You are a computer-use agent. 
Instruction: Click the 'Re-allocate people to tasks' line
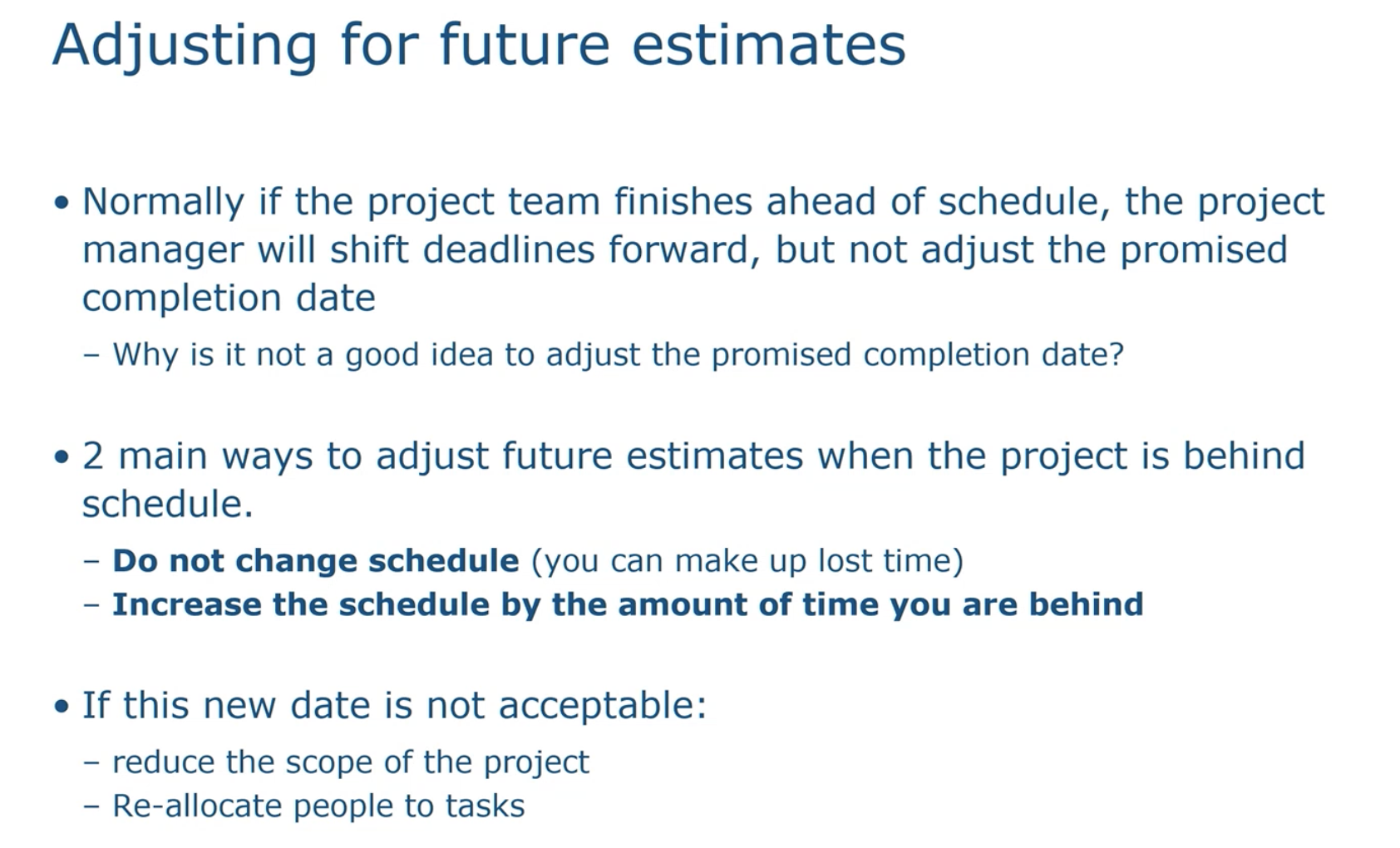coord(318,806)
